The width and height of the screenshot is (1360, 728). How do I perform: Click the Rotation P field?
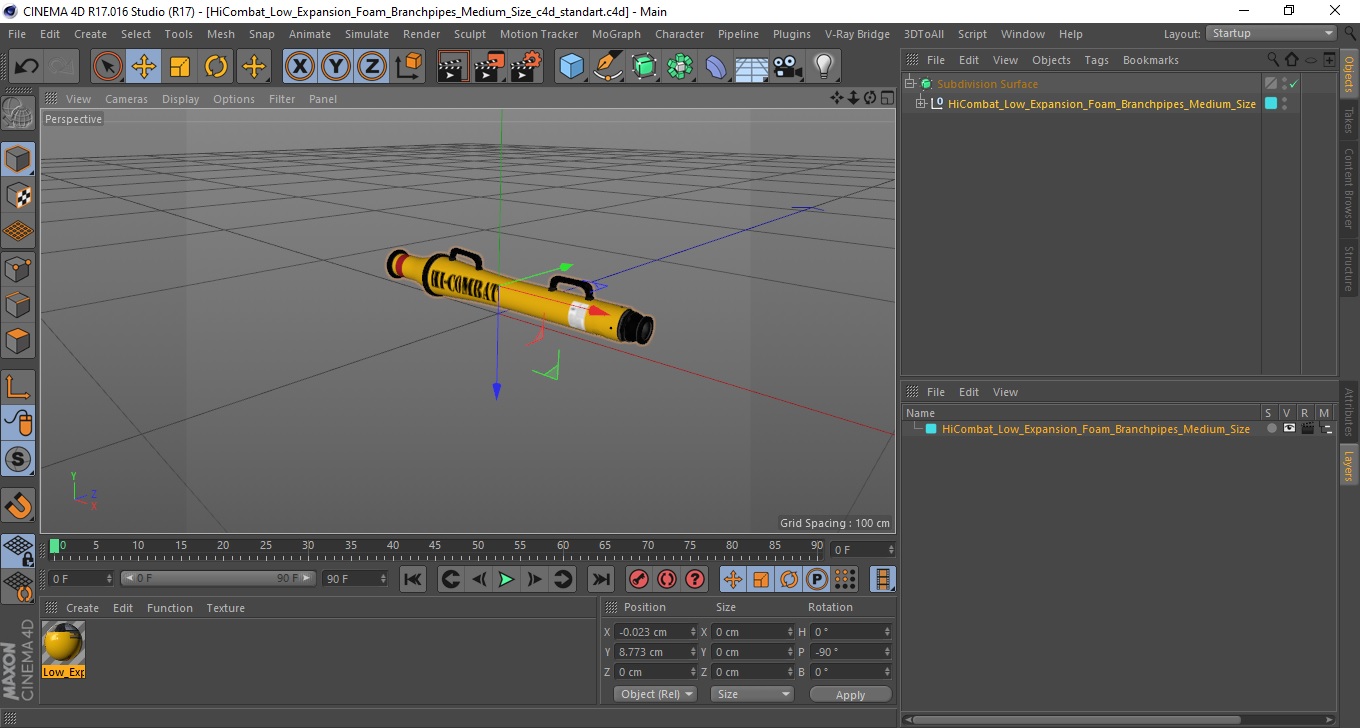tap(850, 652)
